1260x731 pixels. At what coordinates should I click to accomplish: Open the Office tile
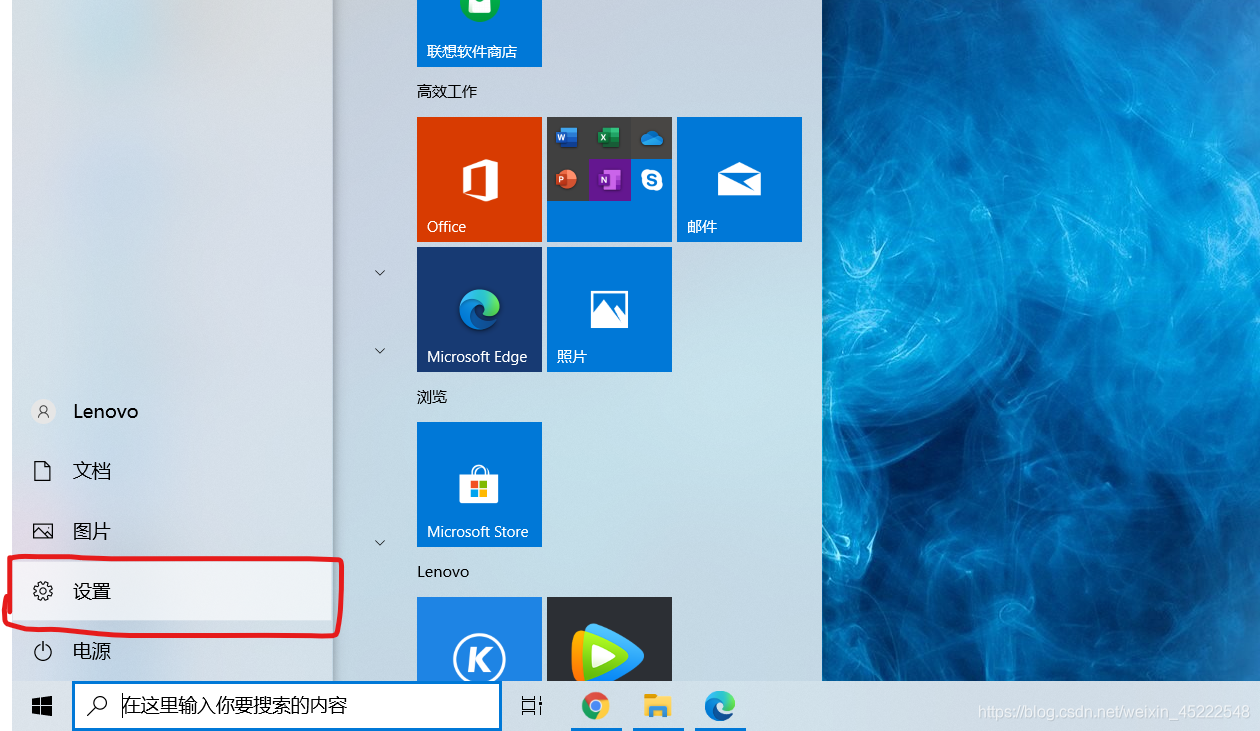coord(479,179)
